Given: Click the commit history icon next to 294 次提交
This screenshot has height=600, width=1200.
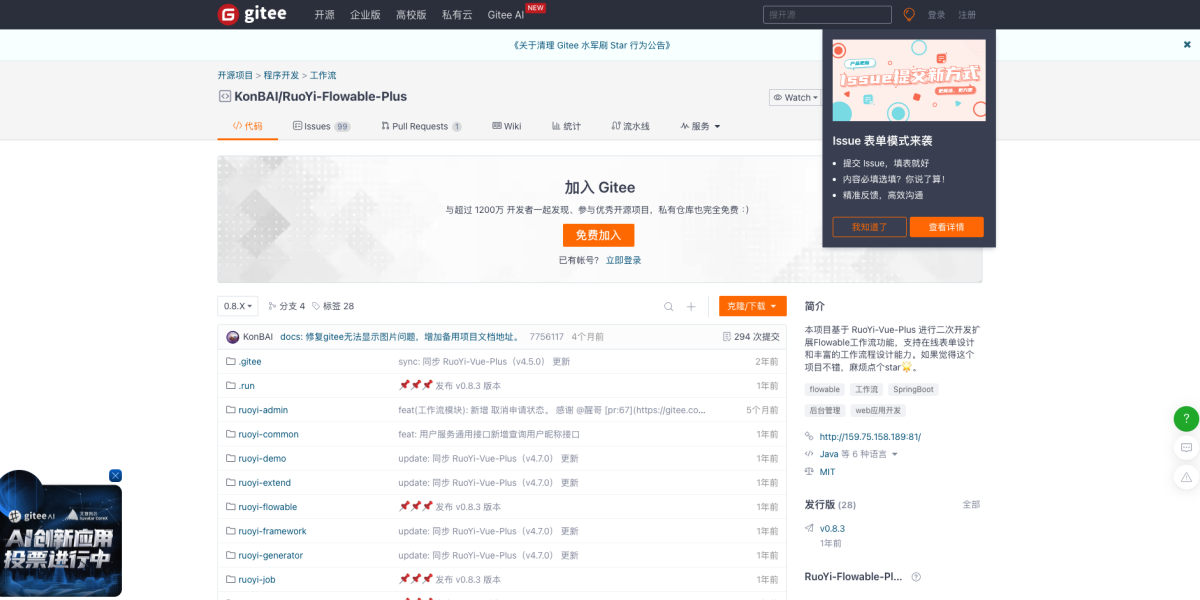Looking at the screenshot, I should (727, 337).
